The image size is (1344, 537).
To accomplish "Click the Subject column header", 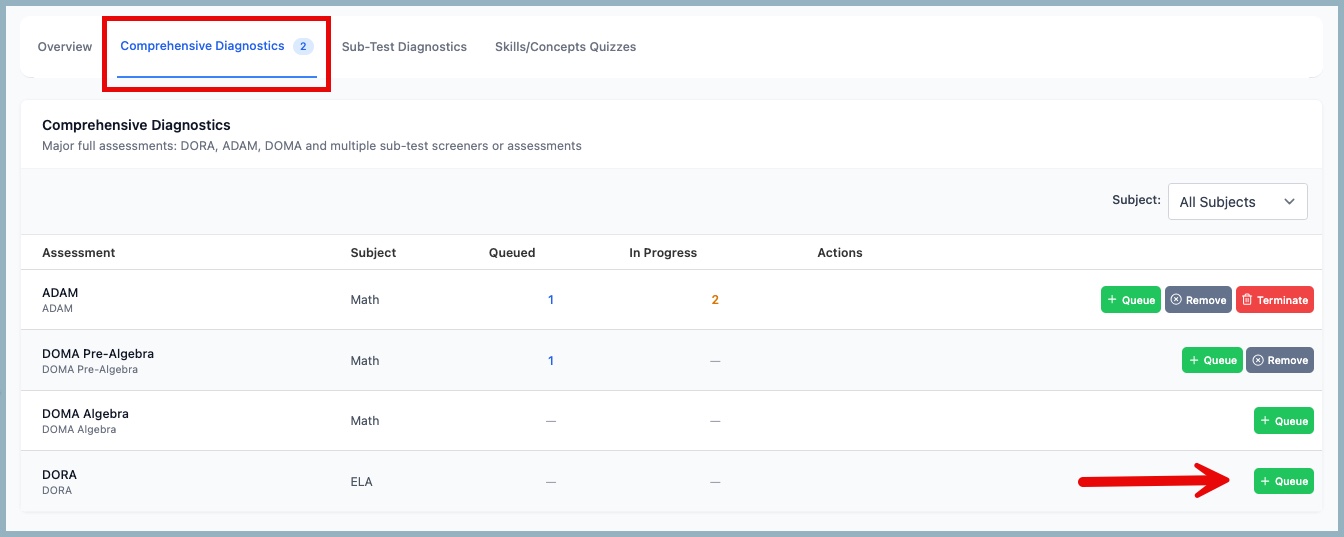I will [373, 253].
